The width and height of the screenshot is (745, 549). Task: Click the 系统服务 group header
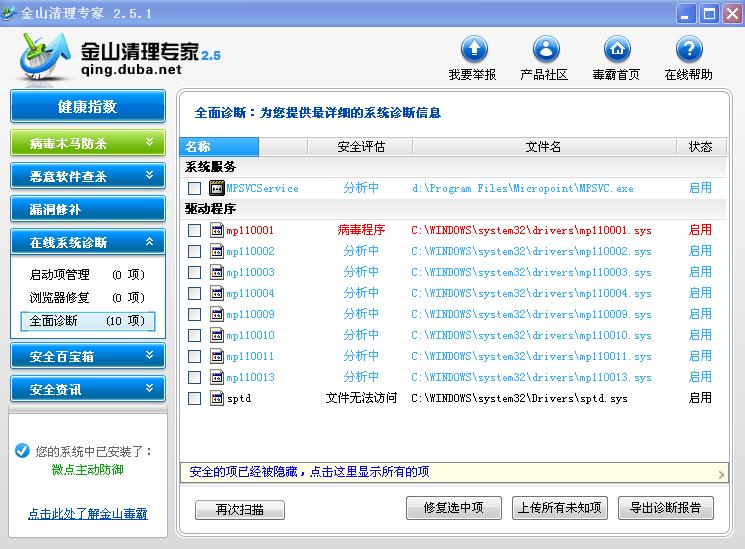(x=210, y=167)
